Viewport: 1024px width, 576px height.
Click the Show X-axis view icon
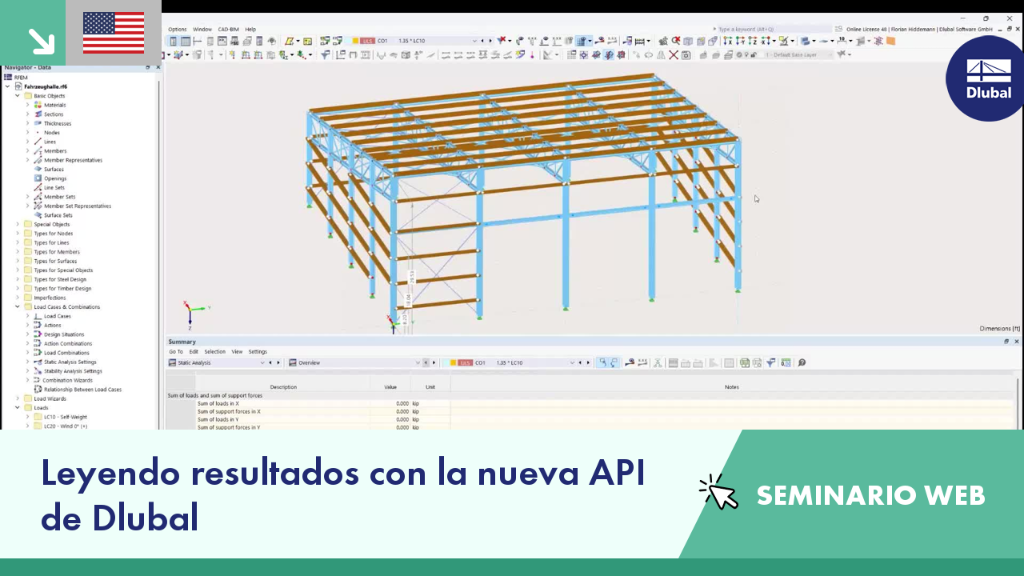728,41
